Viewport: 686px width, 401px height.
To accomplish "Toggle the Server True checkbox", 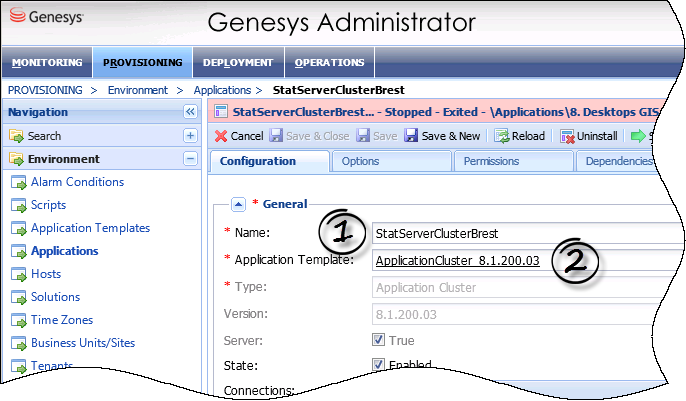I will [x=378, y=341].
